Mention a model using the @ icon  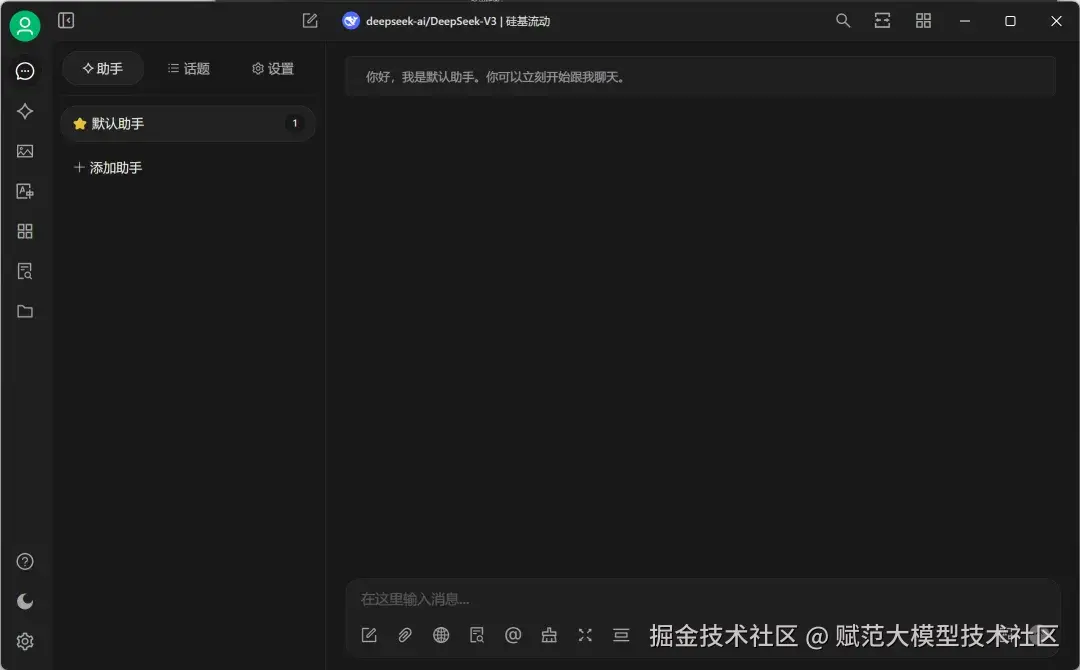pos(513,635)
